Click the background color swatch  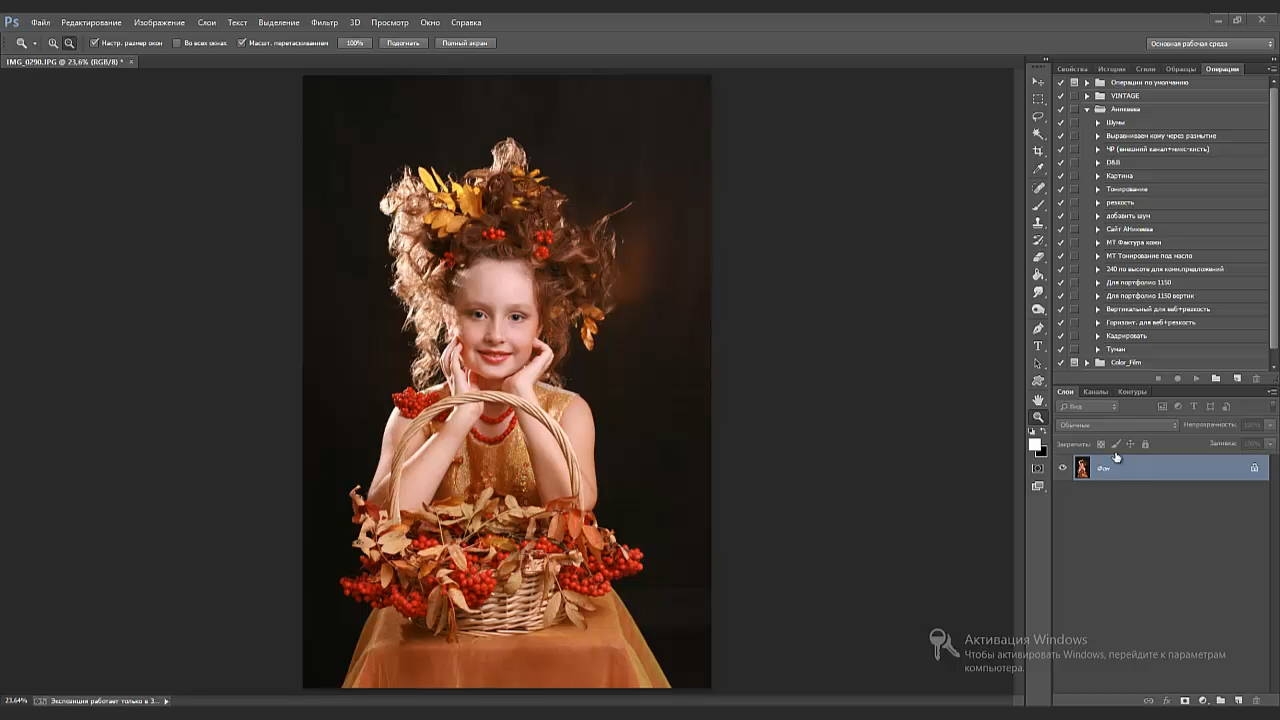pyautogui.click(x=1042, y=451)
